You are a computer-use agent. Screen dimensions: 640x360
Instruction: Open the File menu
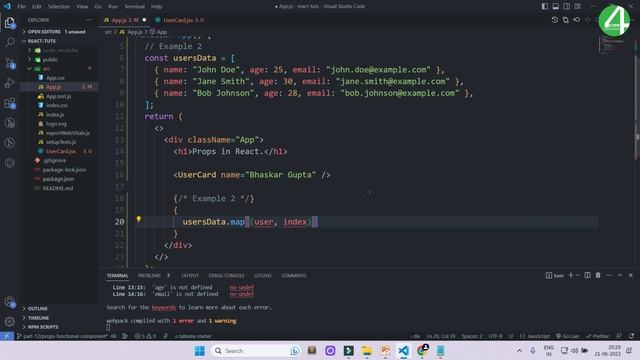tap(21, 7)
